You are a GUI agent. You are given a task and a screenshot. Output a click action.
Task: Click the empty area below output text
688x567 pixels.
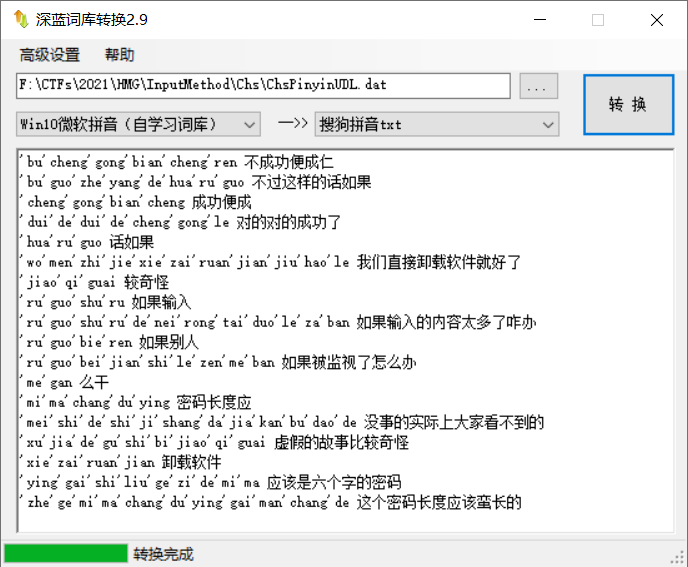(340, 520)
